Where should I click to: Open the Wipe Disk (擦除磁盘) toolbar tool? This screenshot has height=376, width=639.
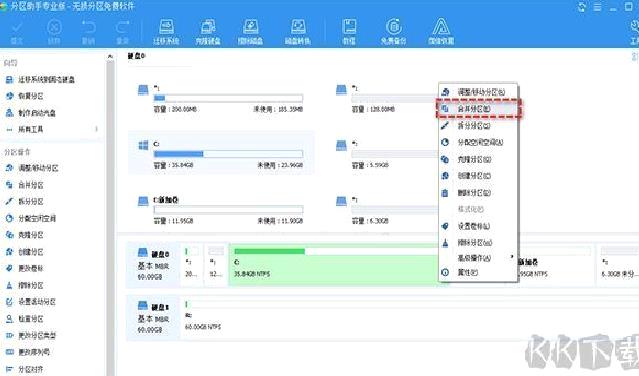(x=251, y=31)
